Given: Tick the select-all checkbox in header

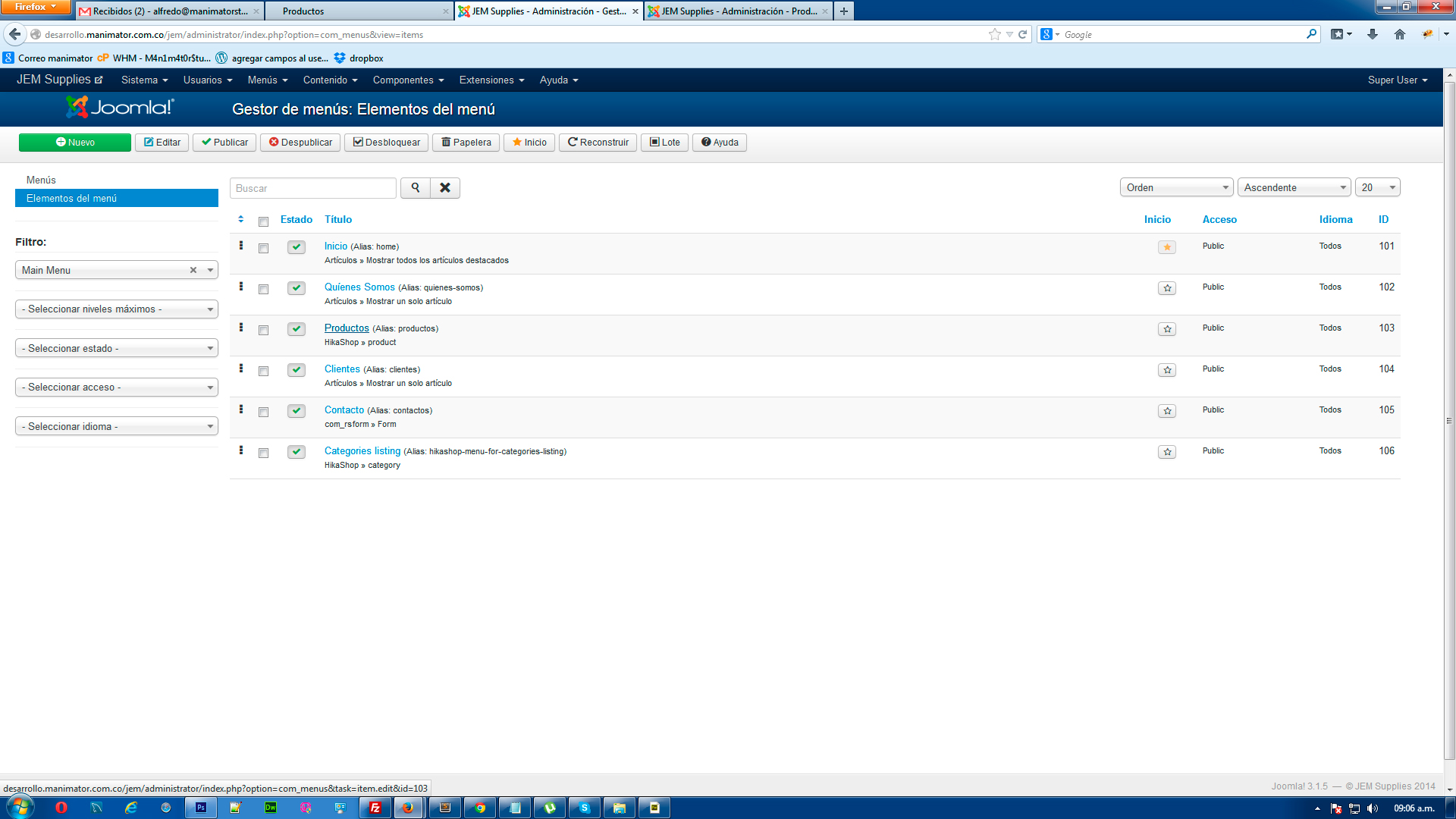Looking at the screenshot, I should (263, 222).
